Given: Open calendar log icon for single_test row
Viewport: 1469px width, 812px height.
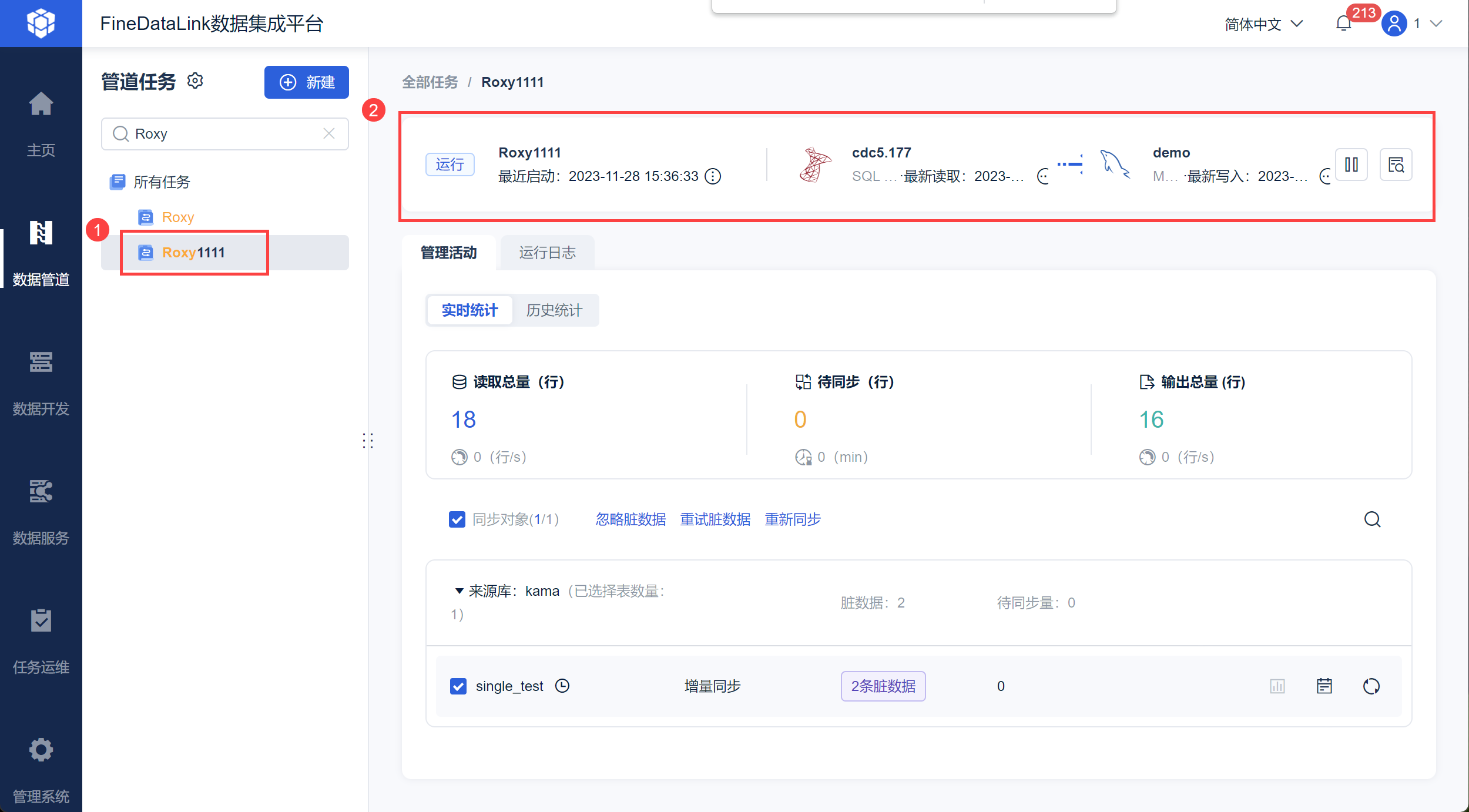Looking at the screenshot, I should click(1324, 686).
